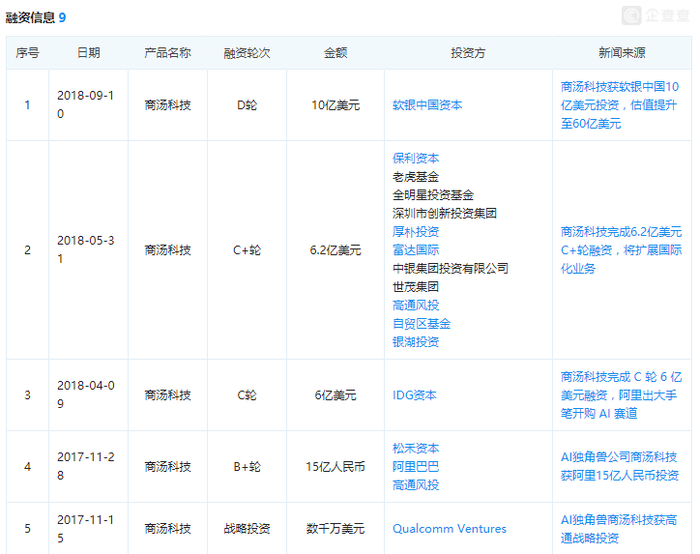Click investor text 全明星投资基金

tap(433, 195)
